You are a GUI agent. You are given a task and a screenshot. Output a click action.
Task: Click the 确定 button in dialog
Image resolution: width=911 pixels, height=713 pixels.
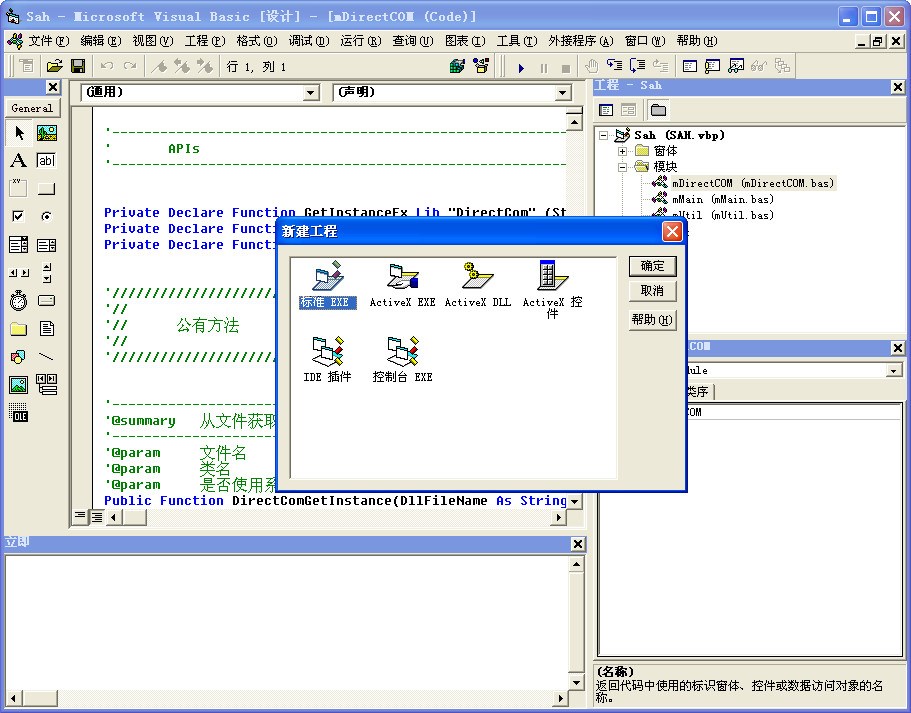(x=653, y=266)
